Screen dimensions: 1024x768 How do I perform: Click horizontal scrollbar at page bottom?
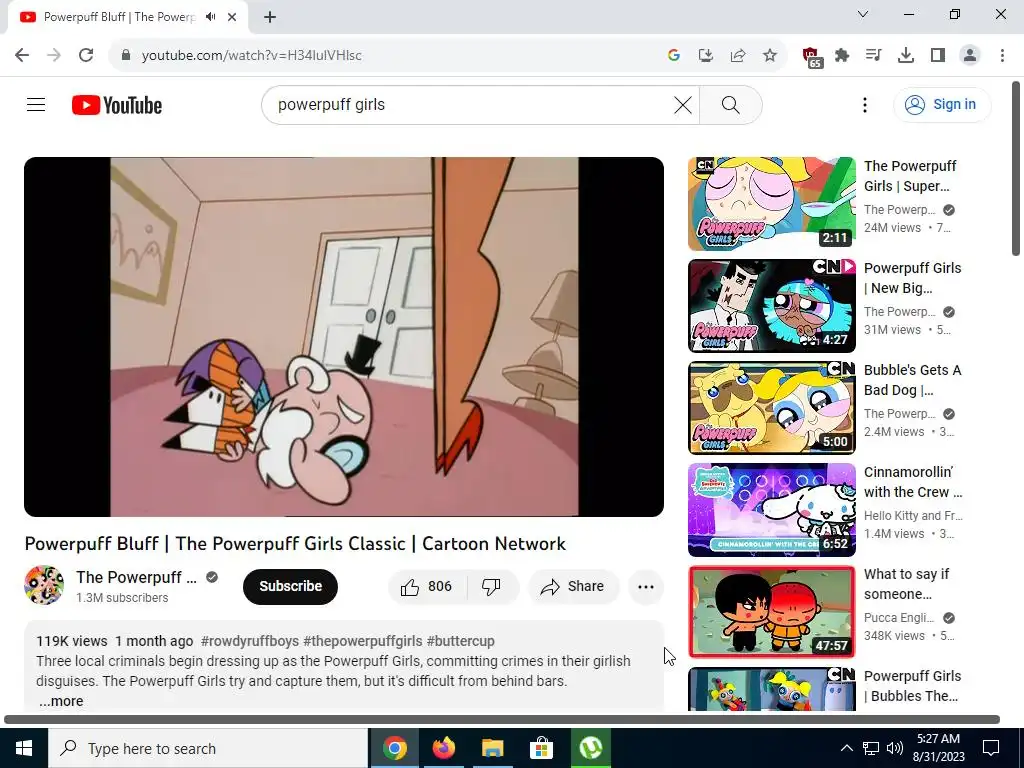pyautogui.click(x=502, y=720)
